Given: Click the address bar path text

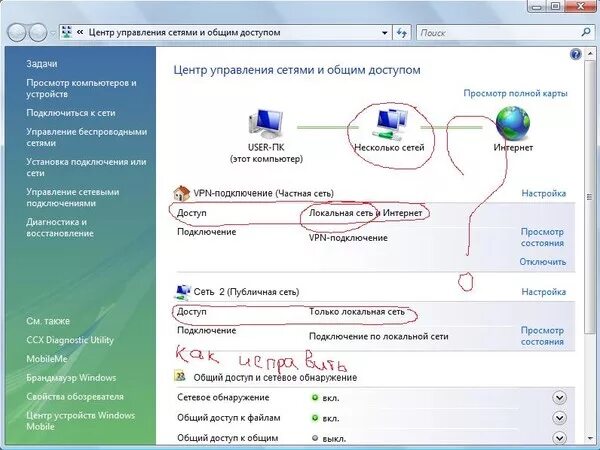Looking at the screenshot, I should point(184,33).
